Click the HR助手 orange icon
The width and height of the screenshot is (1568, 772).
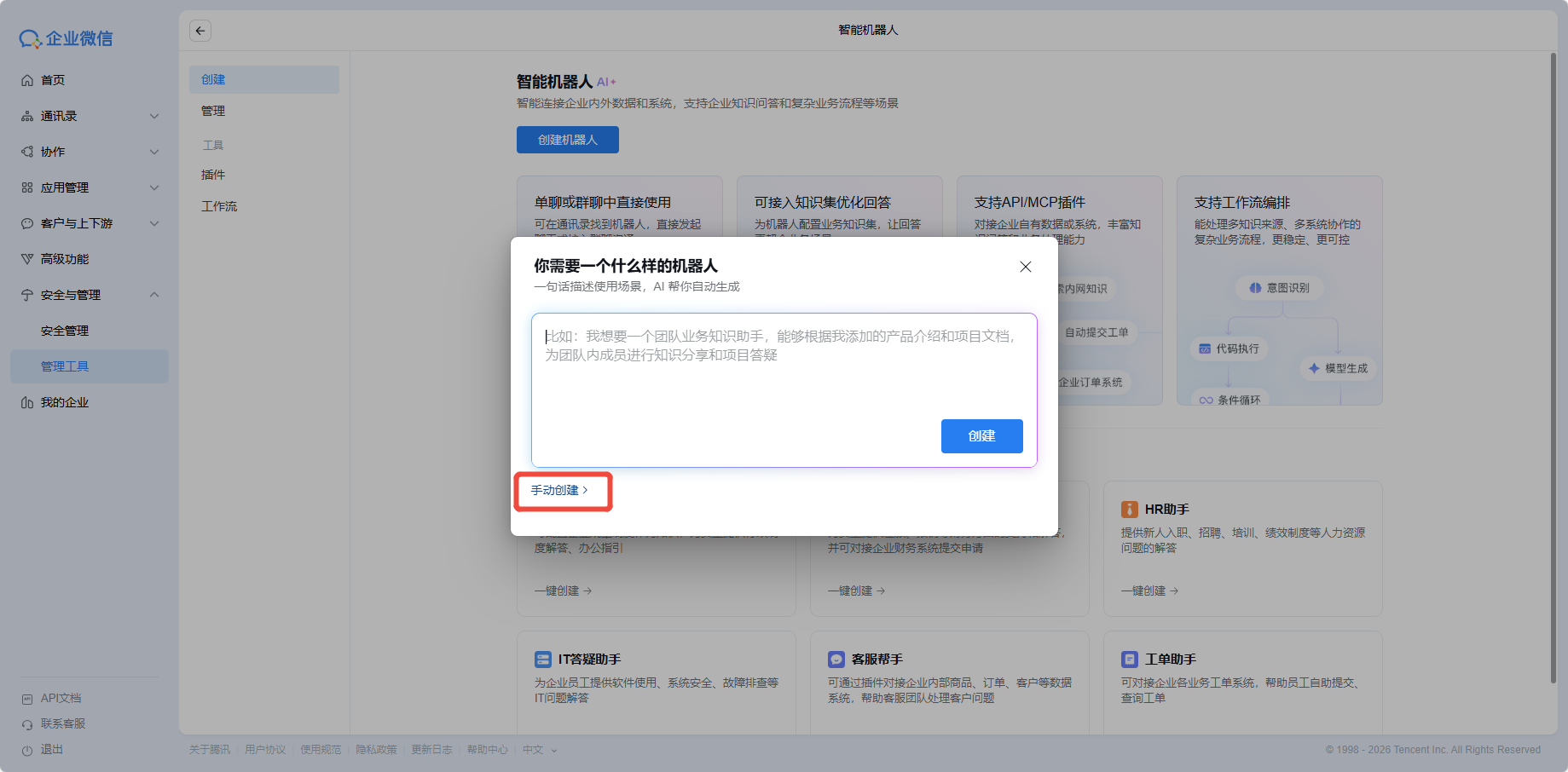[x=1129, y=510]
